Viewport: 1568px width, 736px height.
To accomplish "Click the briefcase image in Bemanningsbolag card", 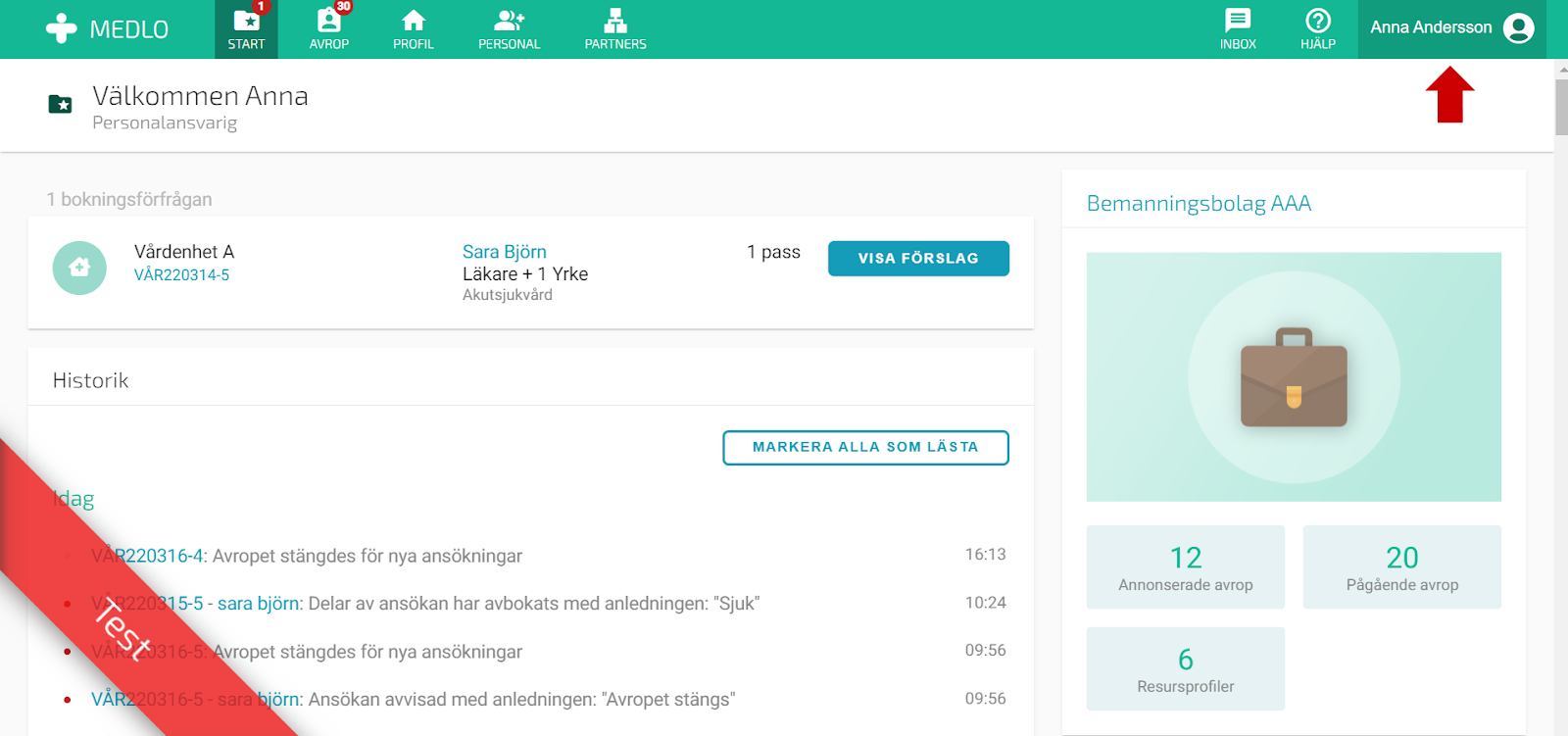I will click(1294, 377).
